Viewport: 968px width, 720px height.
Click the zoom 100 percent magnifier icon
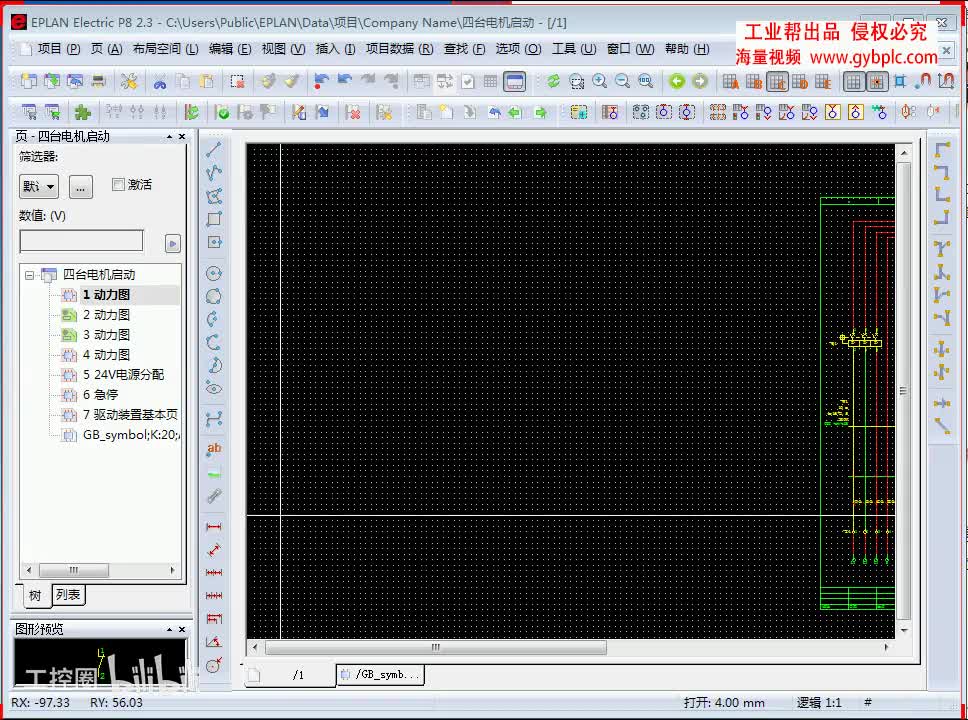[646, 81]
